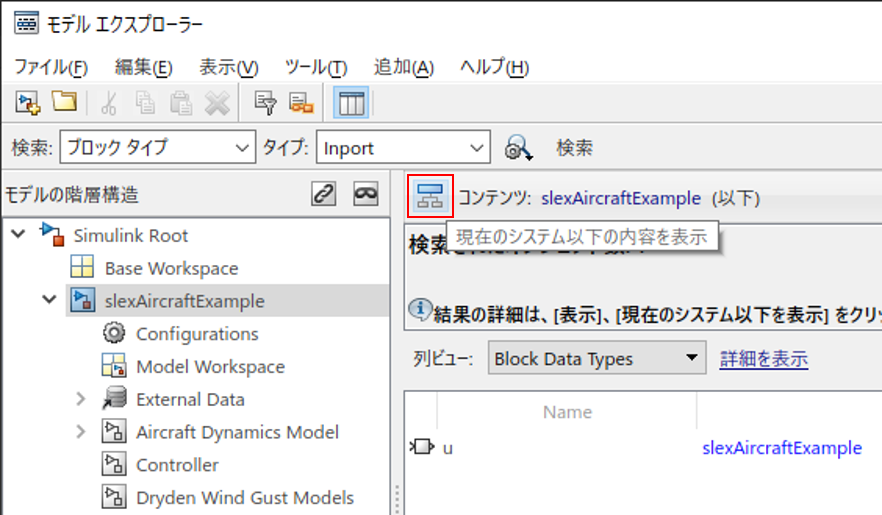Click the paste clipboard icon

pos(181,103)
